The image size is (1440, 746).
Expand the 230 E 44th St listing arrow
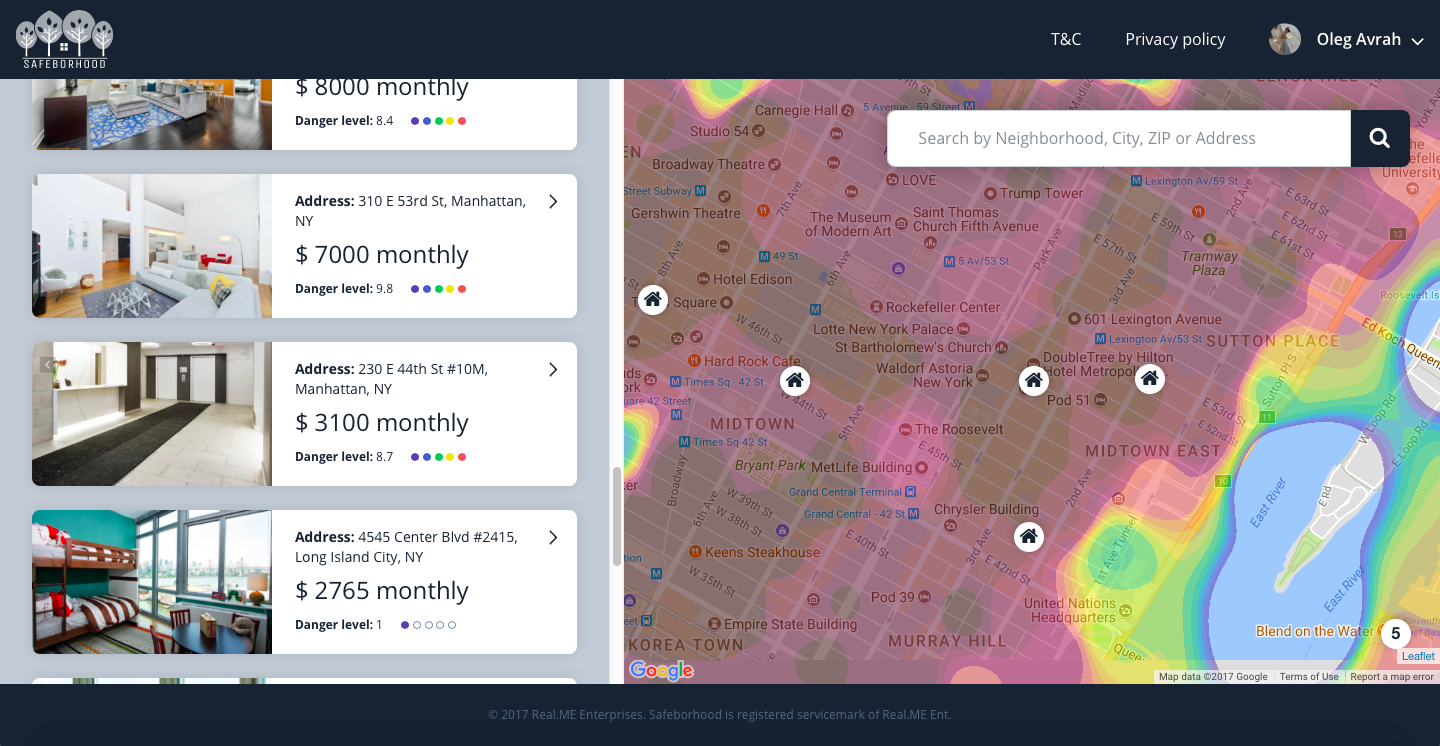(553, 370)
